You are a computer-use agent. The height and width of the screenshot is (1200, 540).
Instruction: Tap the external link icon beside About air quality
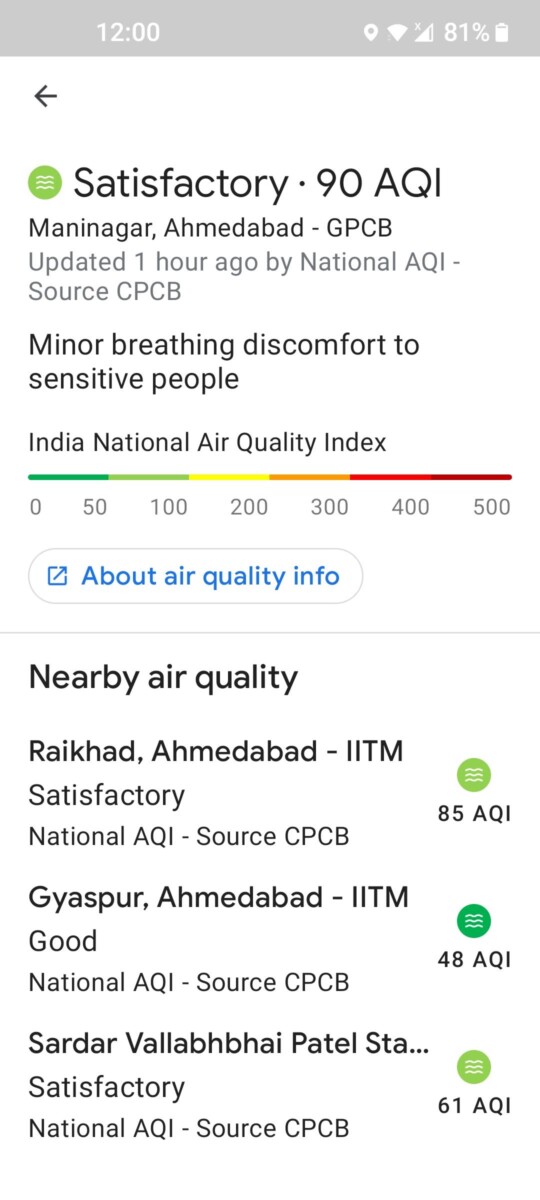[x=58, y=576]
